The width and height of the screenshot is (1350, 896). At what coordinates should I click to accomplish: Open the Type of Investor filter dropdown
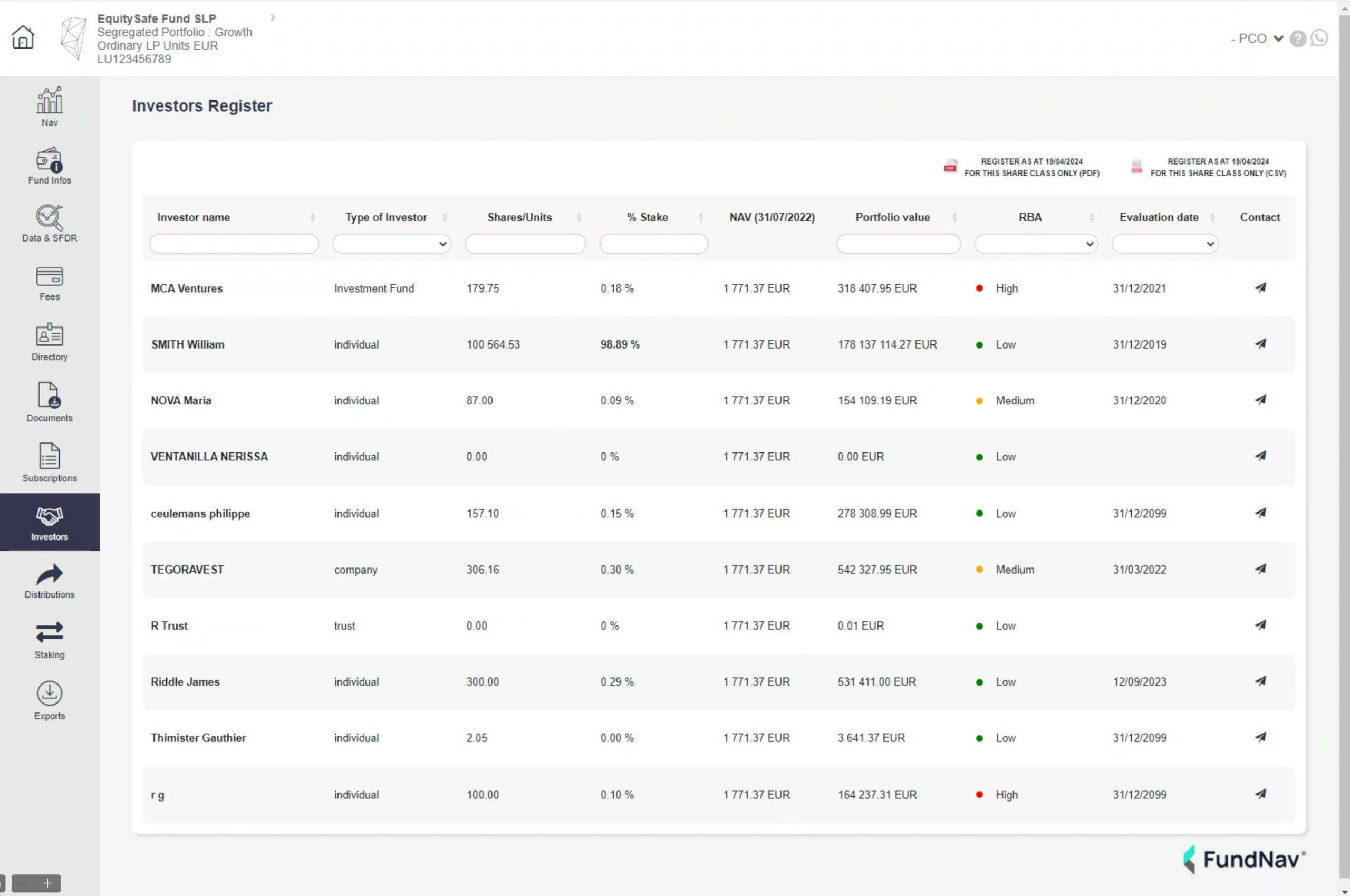tap(391, 244)
